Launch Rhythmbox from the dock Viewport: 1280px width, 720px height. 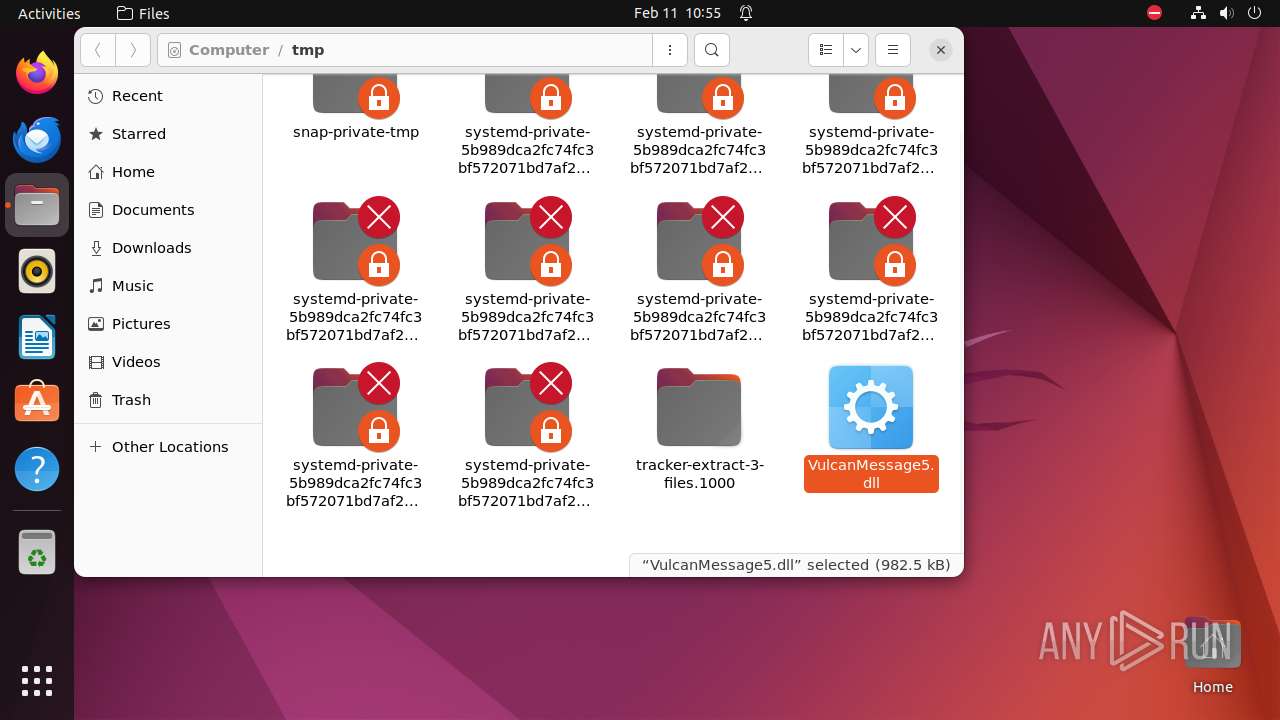pyautogui.click(x=37, y=271)
